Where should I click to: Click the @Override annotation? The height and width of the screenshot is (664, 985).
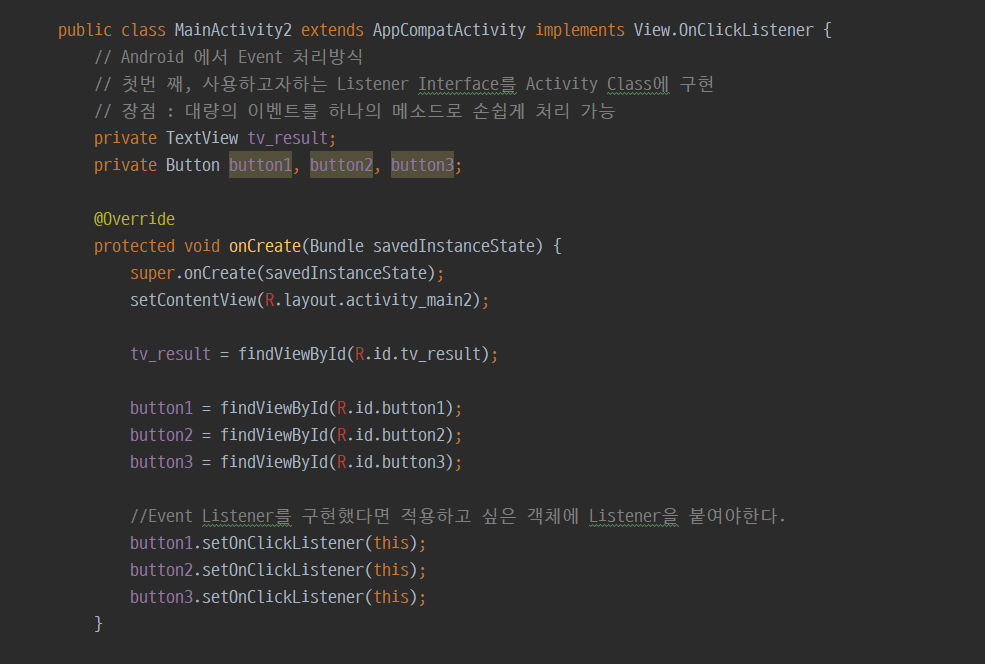(x=134, y=219)
